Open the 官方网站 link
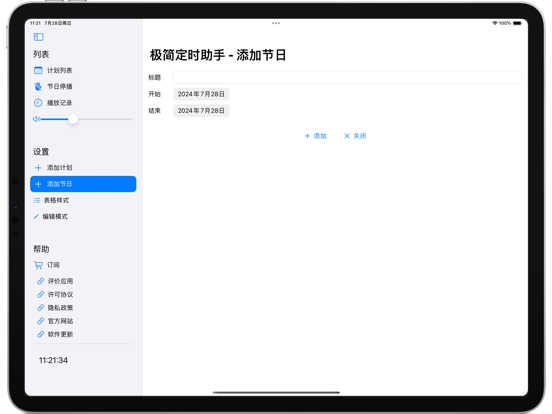 (x=55, y=321)
